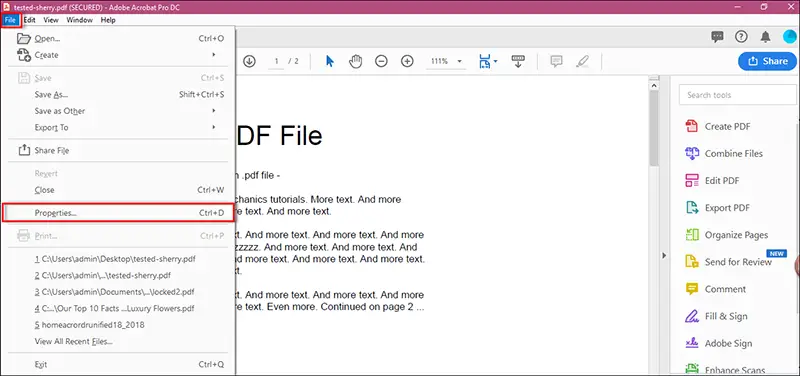
Task: Click the Create PDF menu icon
Action: click(x=24, y=55)
